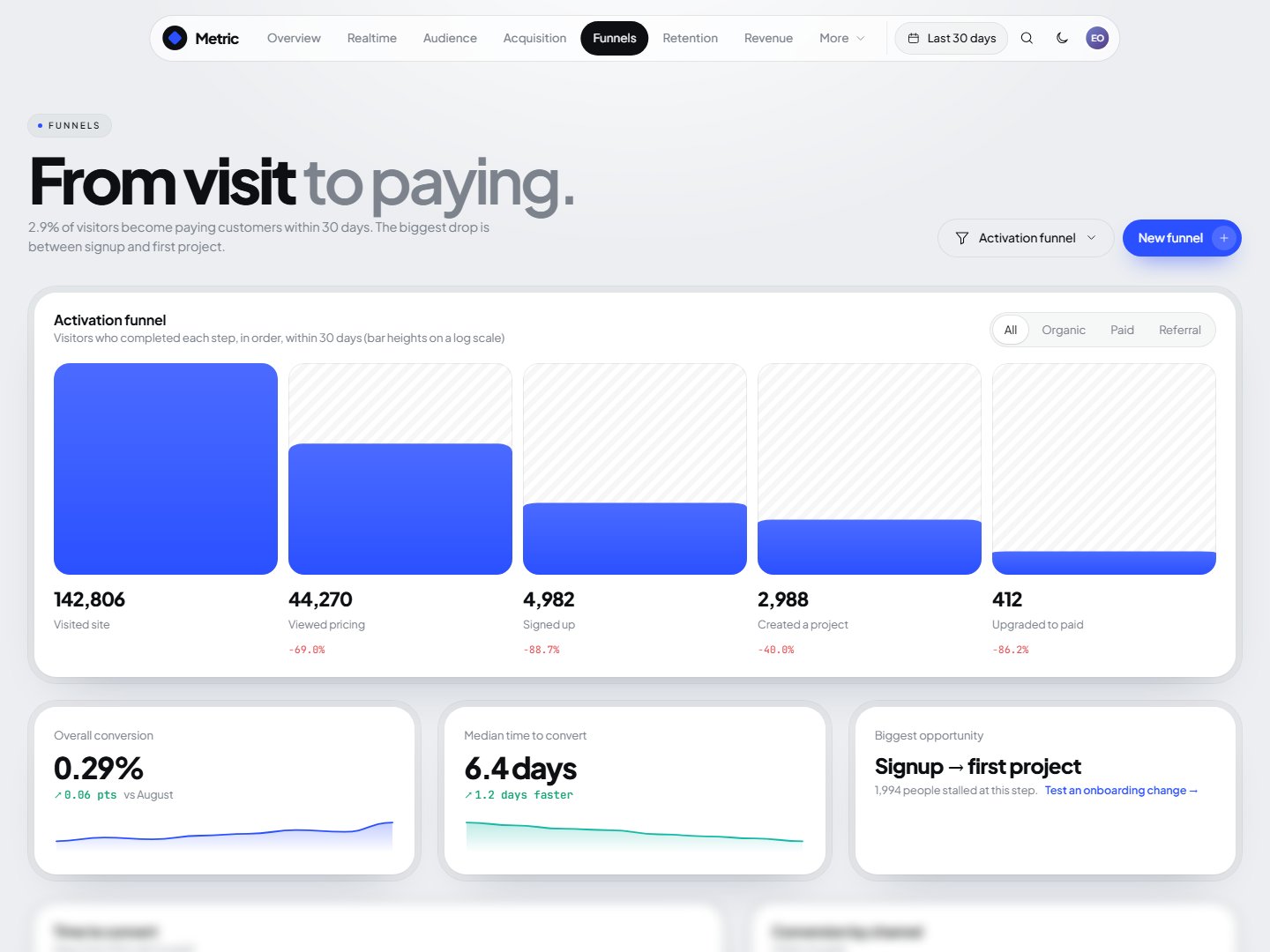Expand the More navigation menu

tap(841, 38)
